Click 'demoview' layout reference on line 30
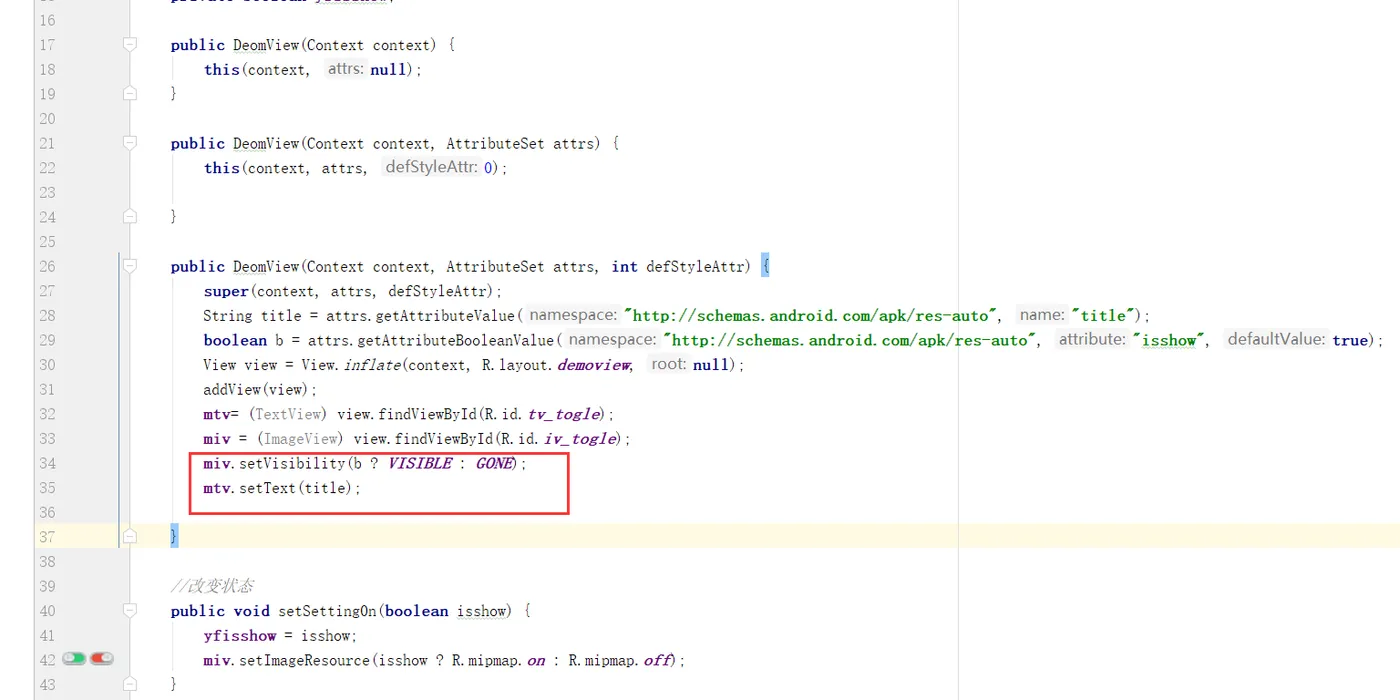1400x700 pixels. [x=594, y=365]
